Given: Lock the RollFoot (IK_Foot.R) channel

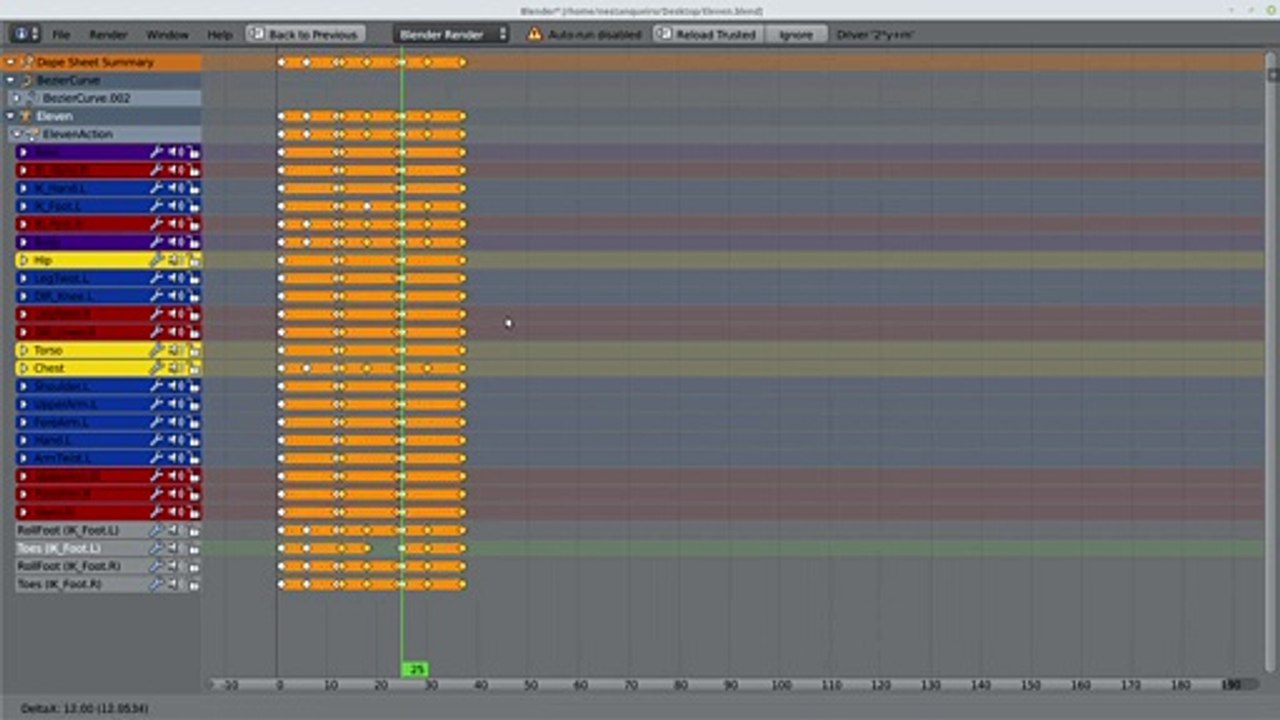Looking at the screenshot, I should (194, 566).
